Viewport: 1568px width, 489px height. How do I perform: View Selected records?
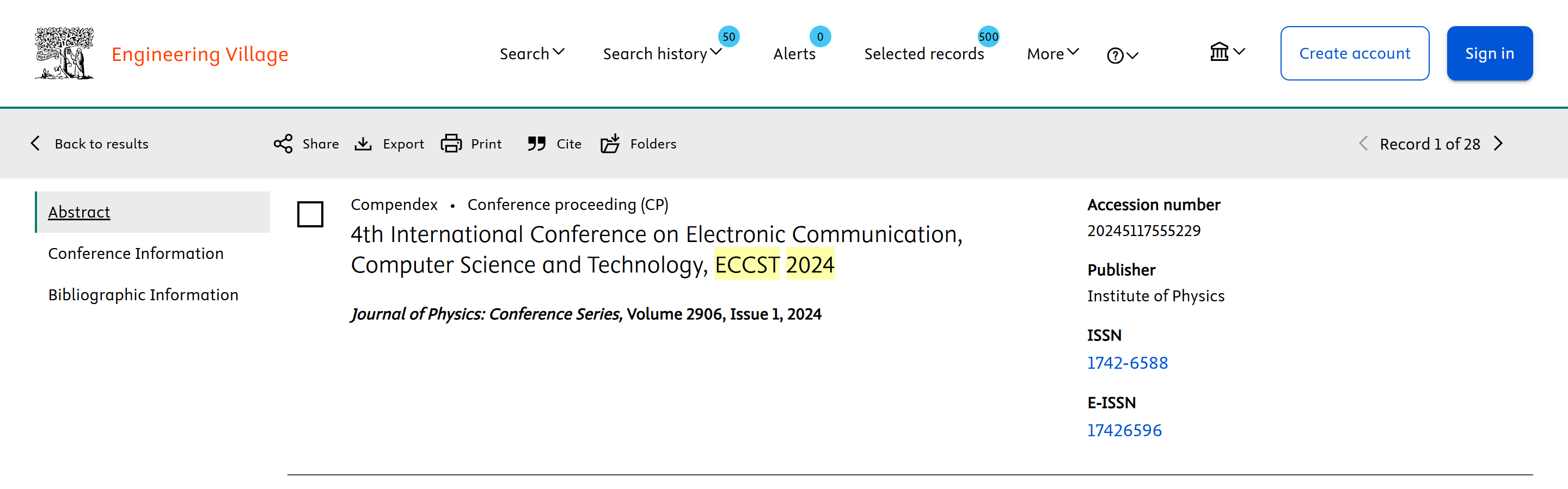tap(924, 53)
